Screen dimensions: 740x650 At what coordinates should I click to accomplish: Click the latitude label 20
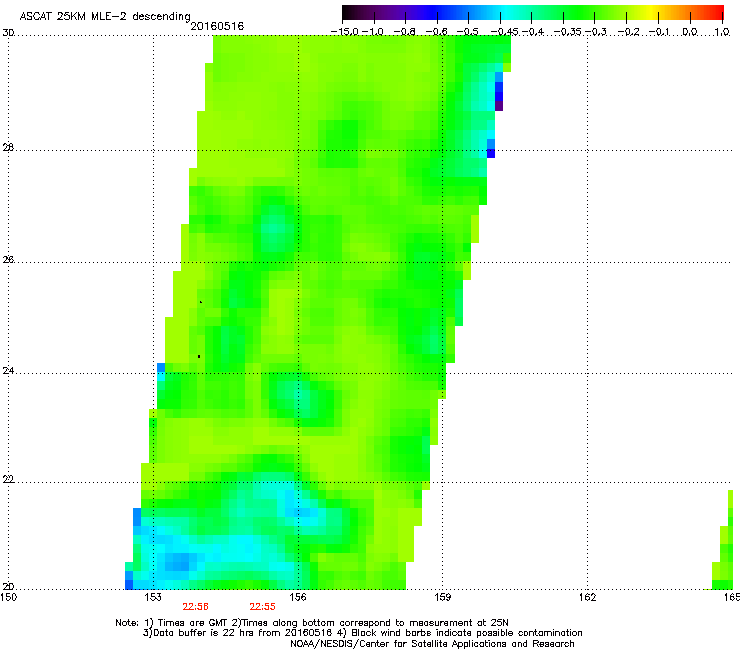pyautogui.click(x=8, y=587)
